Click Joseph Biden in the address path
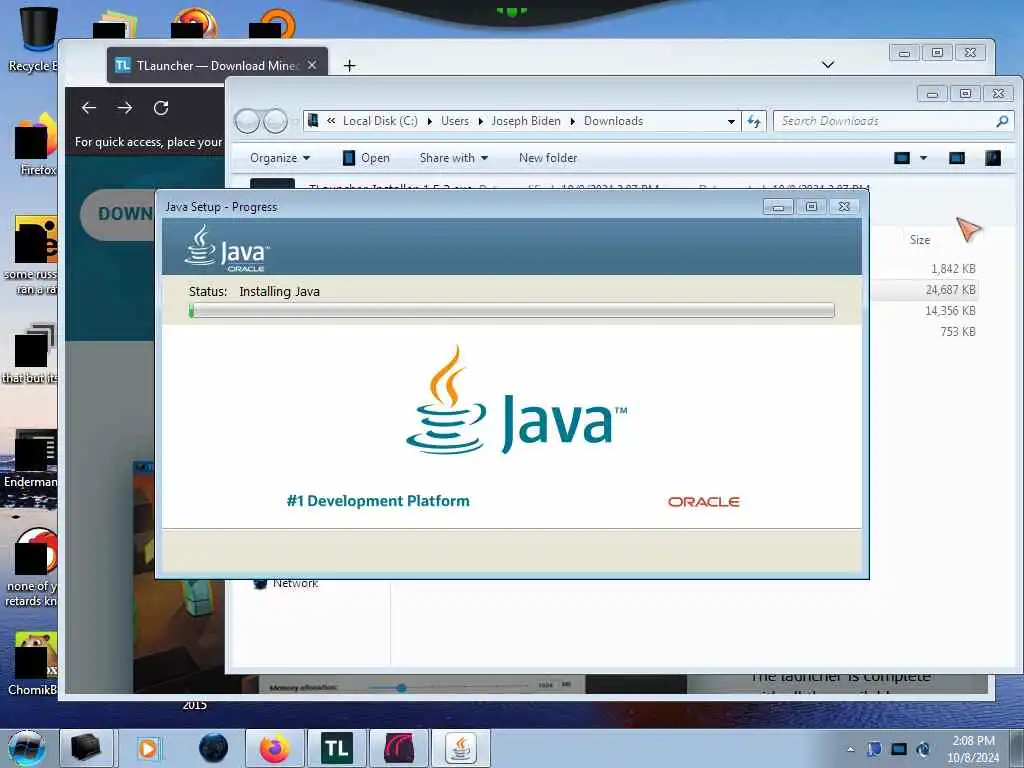 coord(526,121)
